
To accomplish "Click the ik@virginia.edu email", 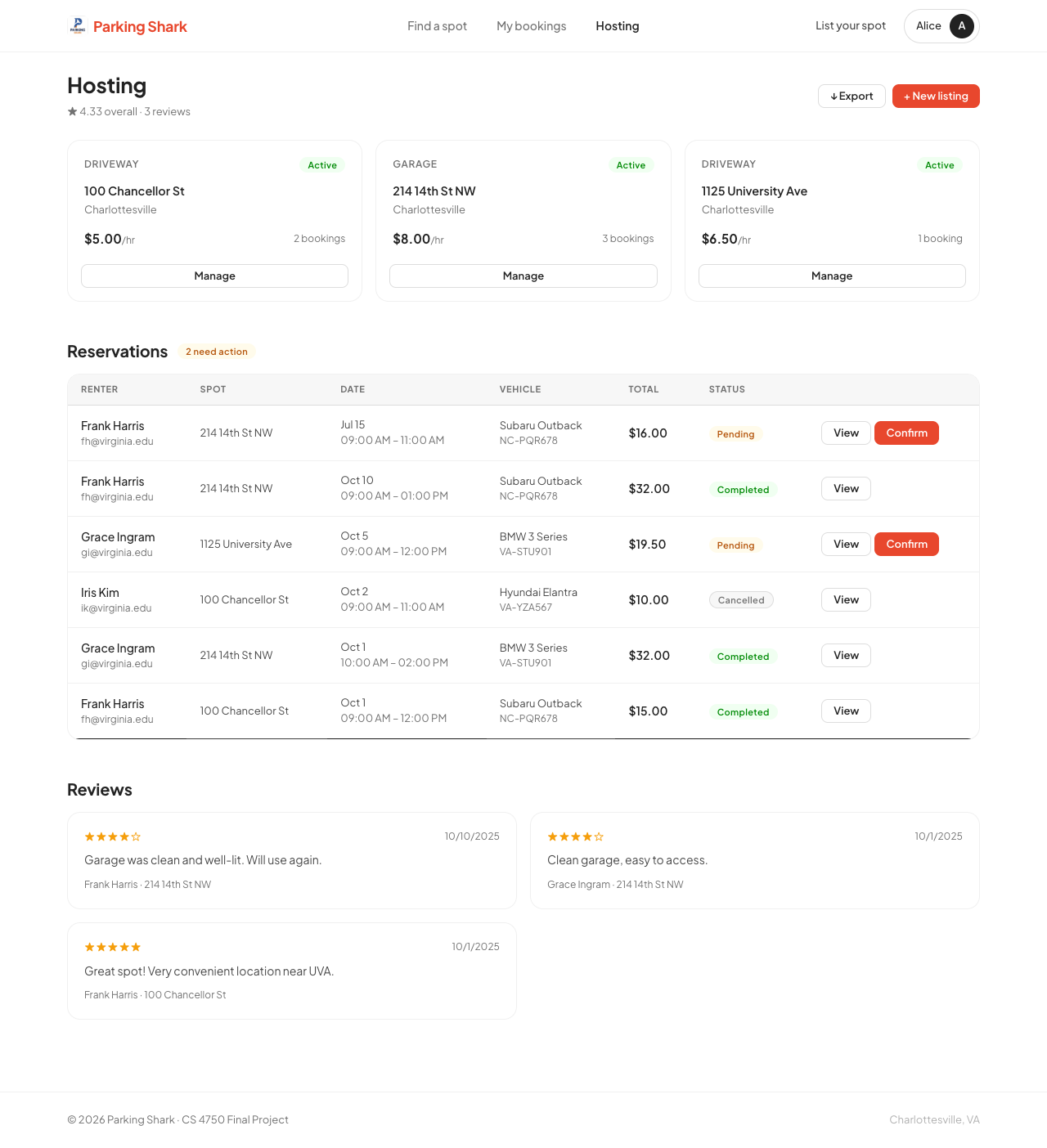I will pos(116,608).
